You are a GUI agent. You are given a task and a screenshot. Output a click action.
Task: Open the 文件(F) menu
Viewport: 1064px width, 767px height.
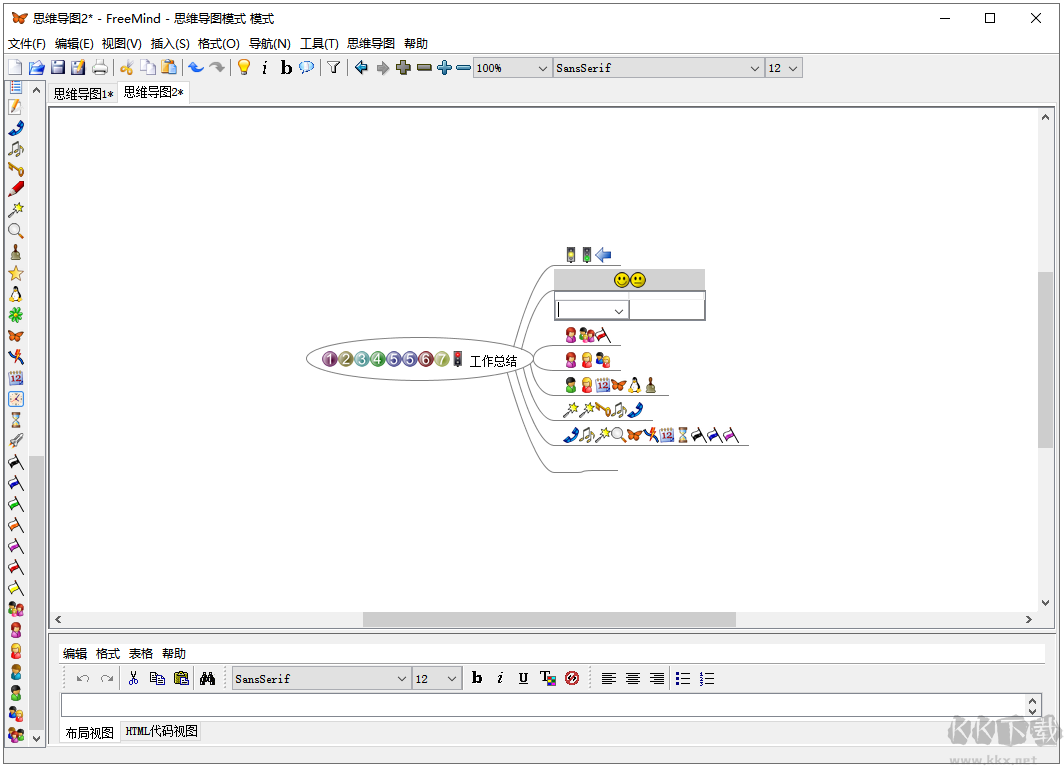26,43
